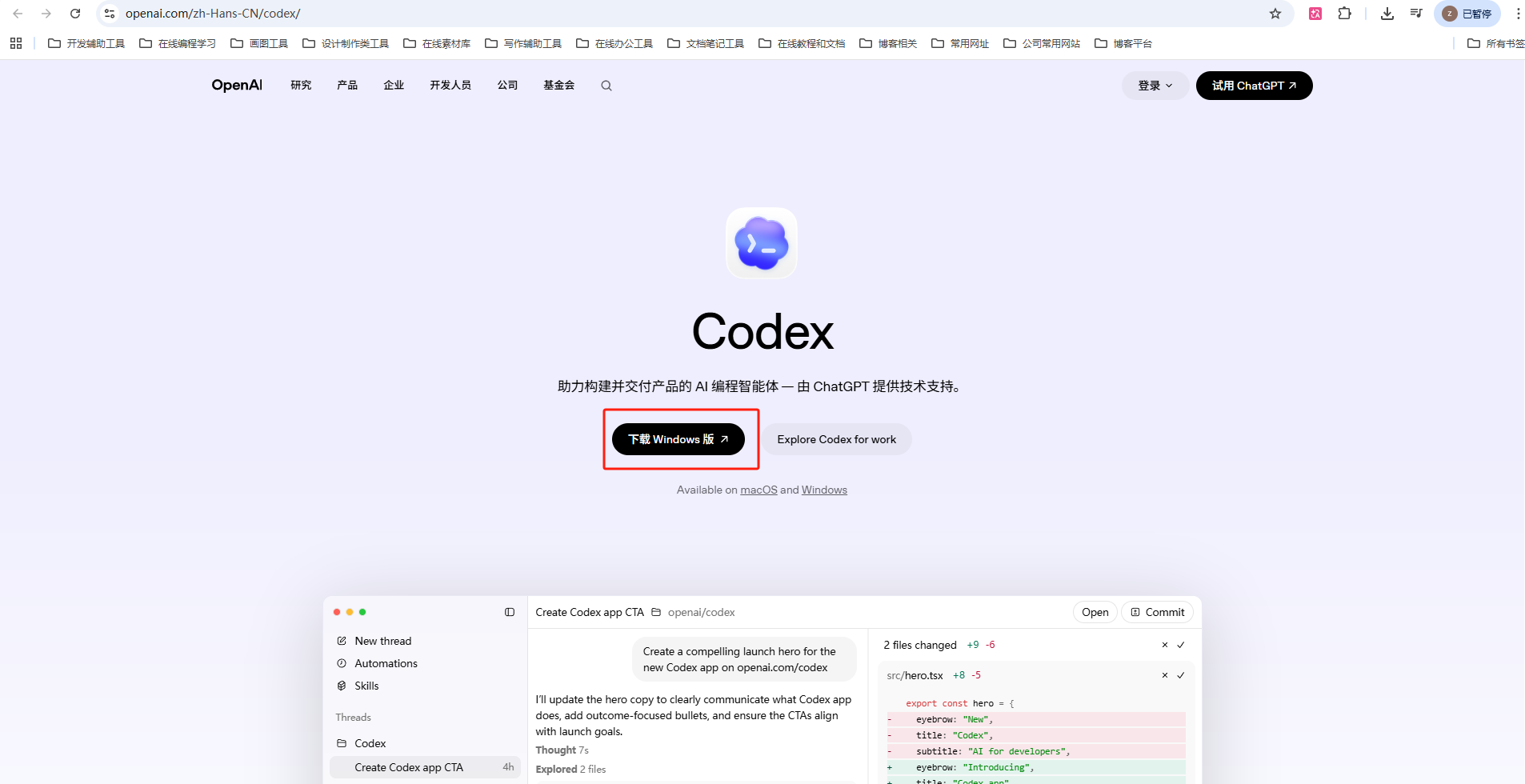Open site information icon in address bar

click(110, 14)
